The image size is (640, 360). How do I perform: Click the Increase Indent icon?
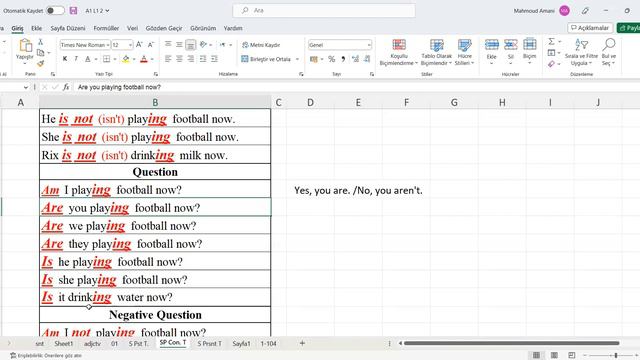tap(214, 59)
